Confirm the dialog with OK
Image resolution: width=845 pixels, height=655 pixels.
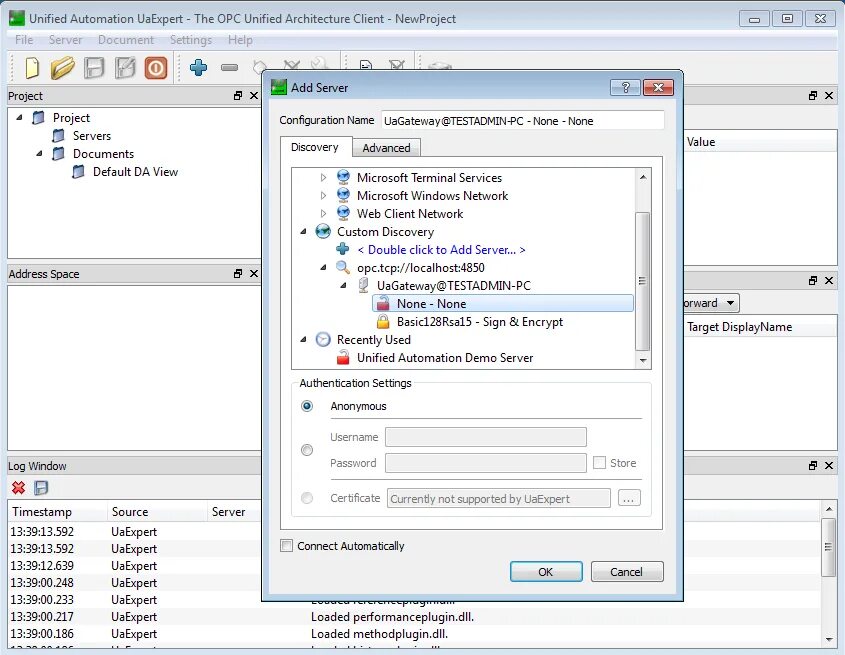click(x=546, y=571)
